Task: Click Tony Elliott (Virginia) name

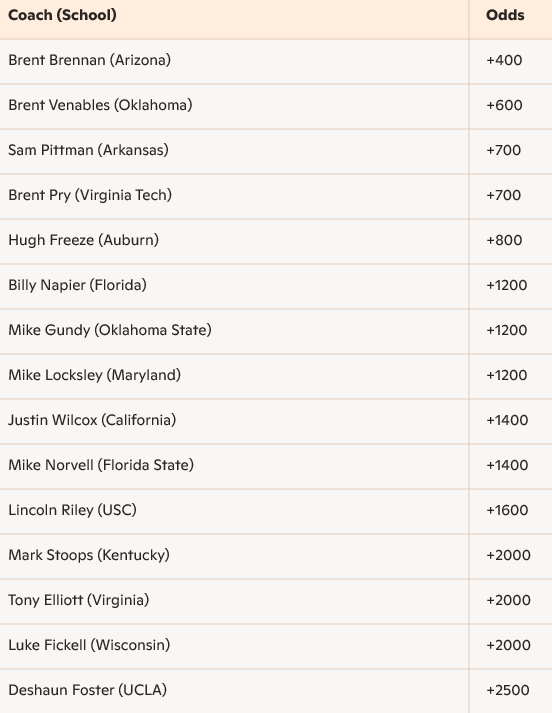Action: click(x=79, y=600)
